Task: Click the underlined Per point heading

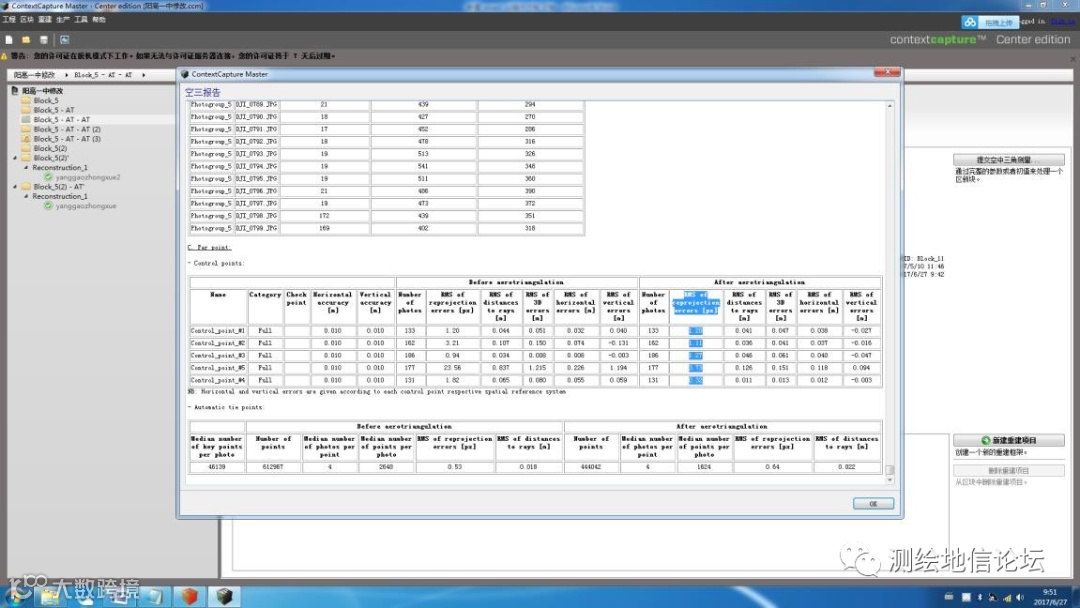Action: pos(209,247)
